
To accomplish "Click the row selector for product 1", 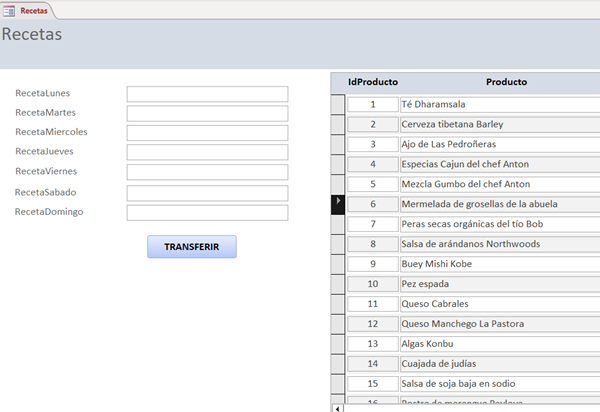I will click(338, 104).
